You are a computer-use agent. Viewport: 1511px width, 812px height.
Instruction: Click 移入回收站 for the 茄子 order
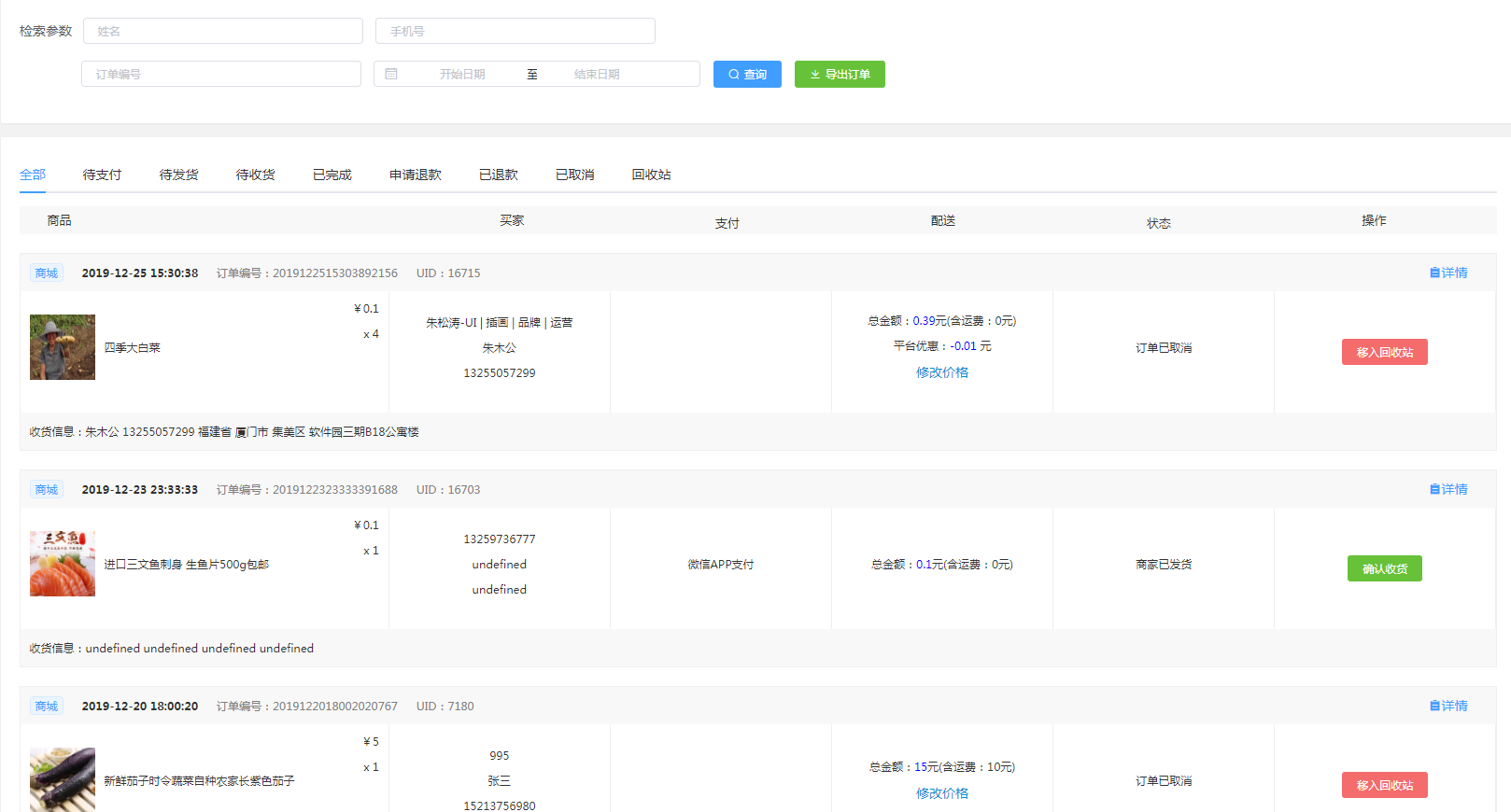pyautogui.click(x=1385, y=785)
